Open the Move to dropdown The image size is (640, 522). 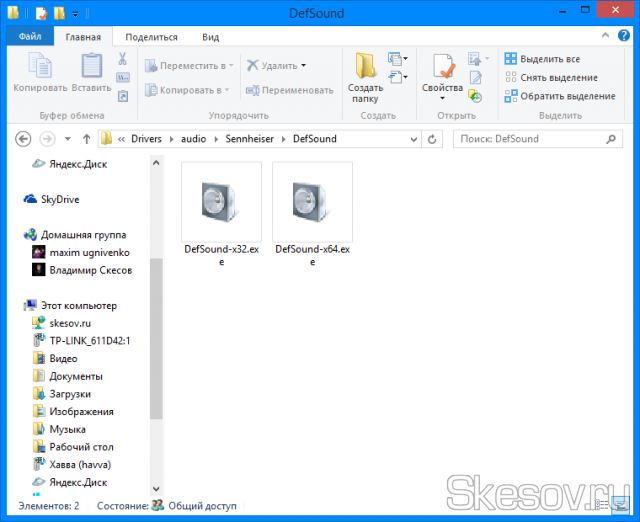[x=189, y=65]
